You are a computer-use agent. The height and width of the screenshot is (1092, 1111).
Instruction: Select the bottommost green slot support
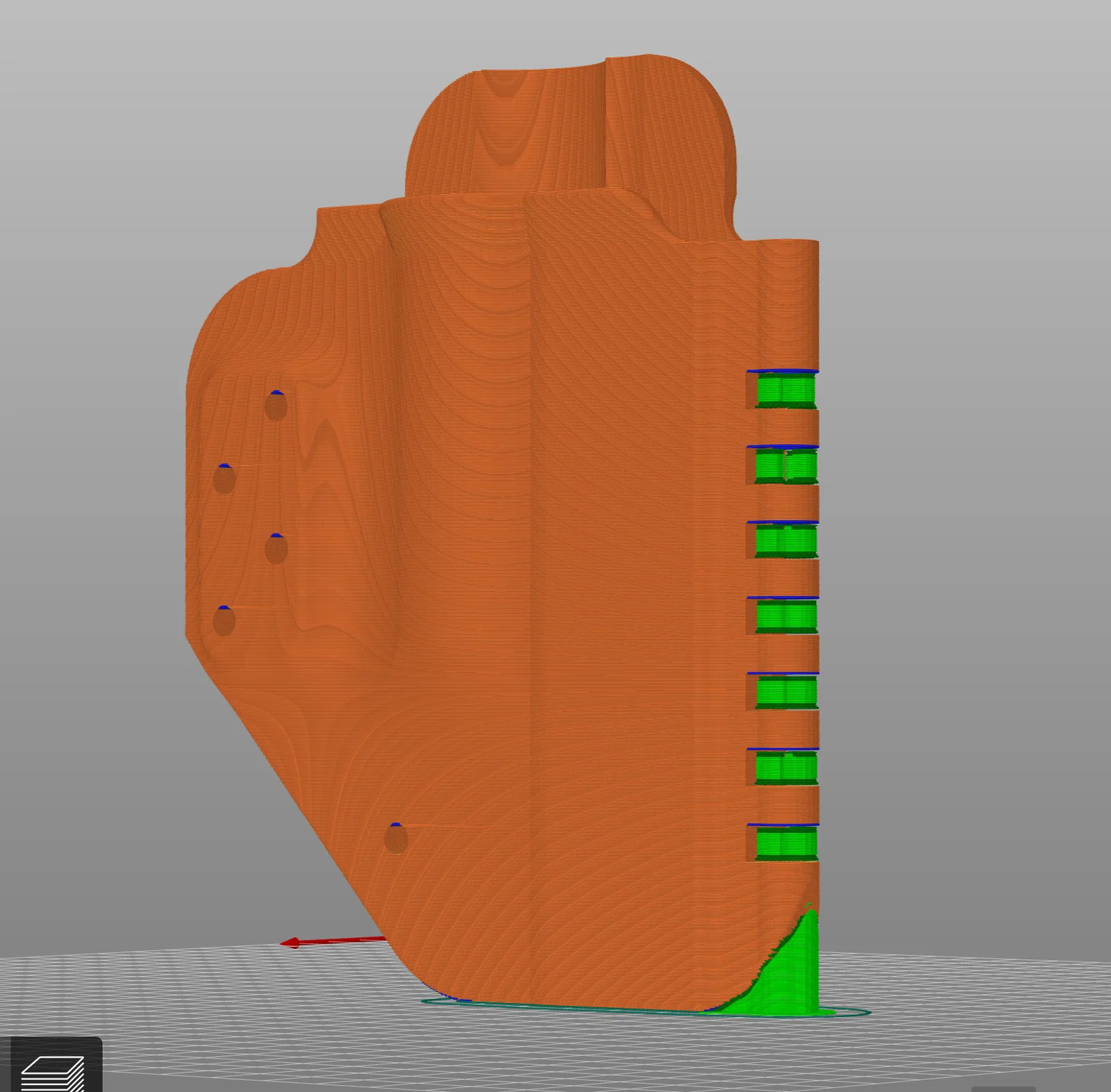[786, 843]
